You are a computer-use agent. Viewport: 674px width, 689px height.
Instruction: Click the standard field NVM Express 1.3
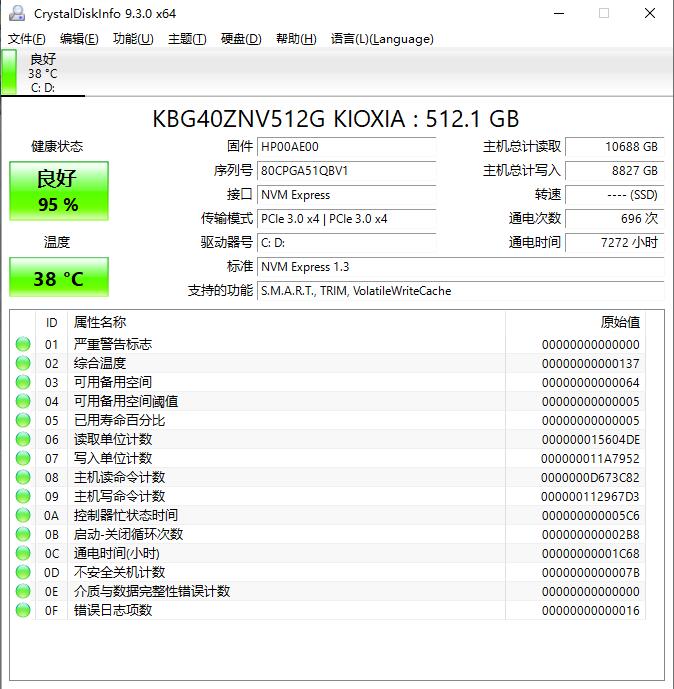click(x=460, y=267)
